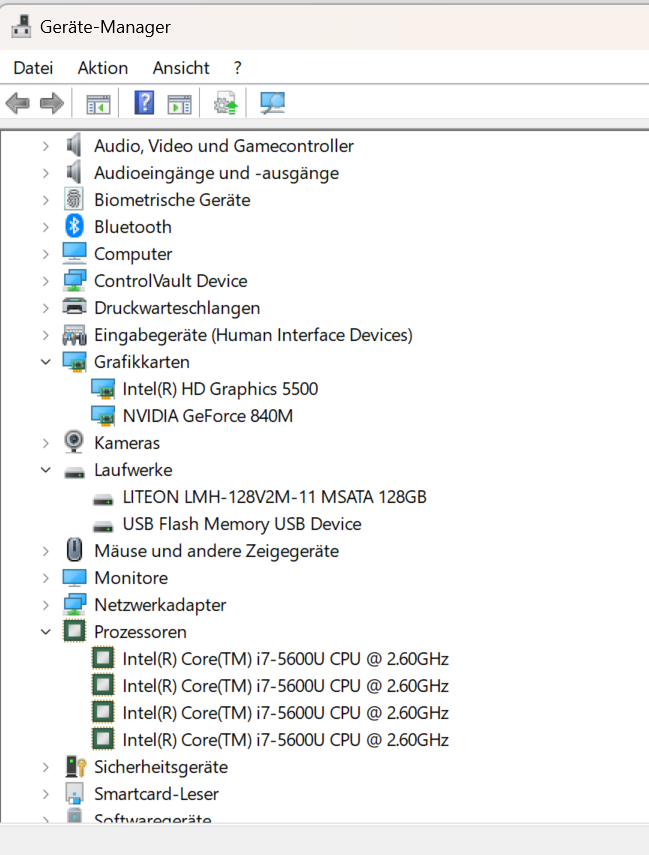
Task: Select the Kameras category label
Action: [127, 443]
